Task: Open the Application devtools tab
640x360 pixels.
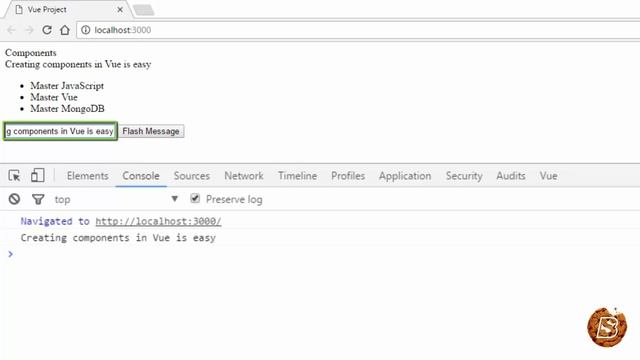Action: 405,176
